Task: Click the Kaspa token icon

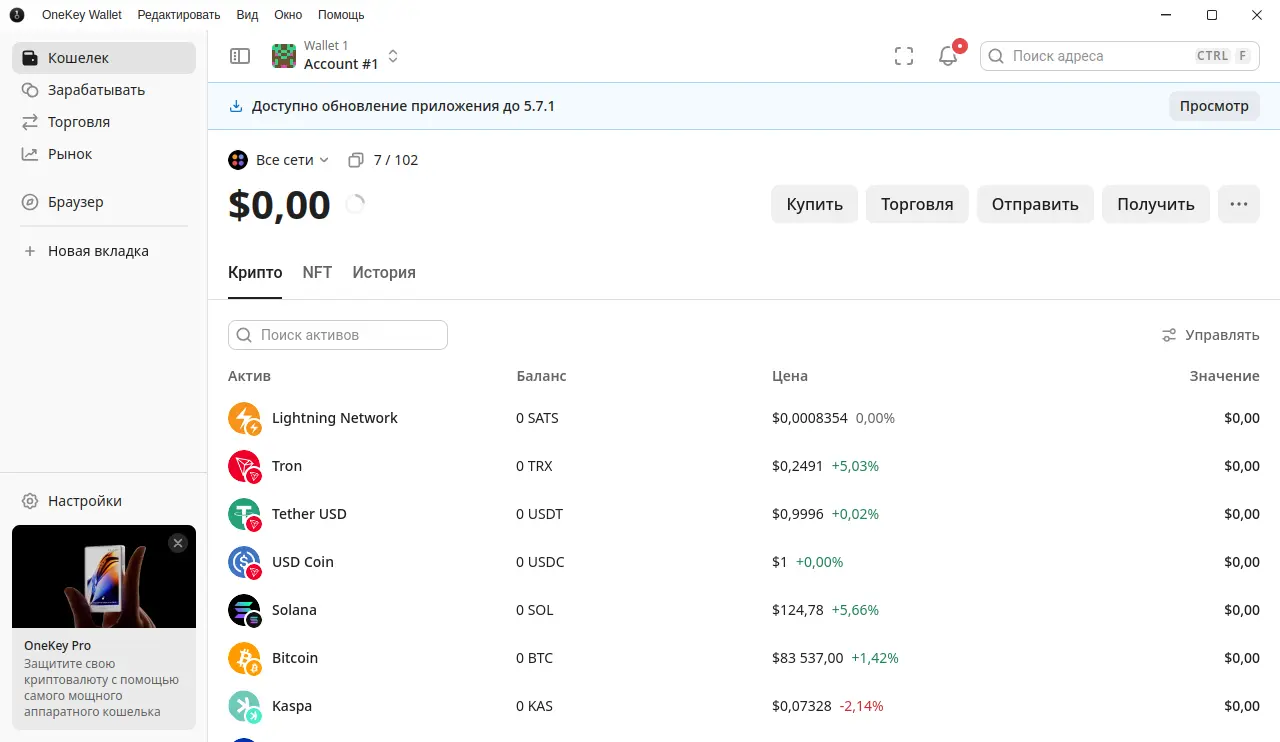Action: tap(245, 706)
